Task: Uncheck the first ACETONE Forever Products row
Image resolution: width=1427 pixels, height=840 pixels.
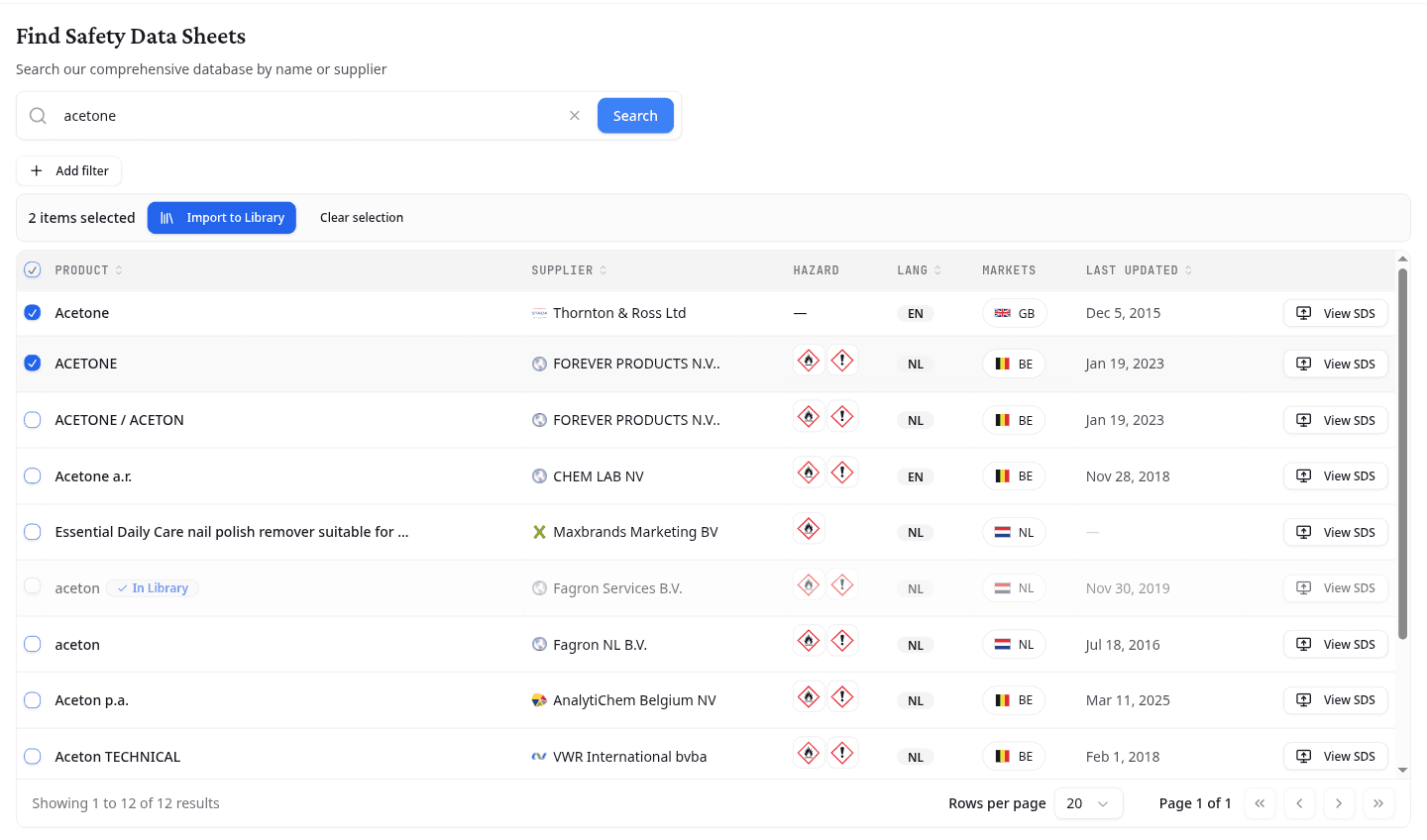Action: click(33, 364)
